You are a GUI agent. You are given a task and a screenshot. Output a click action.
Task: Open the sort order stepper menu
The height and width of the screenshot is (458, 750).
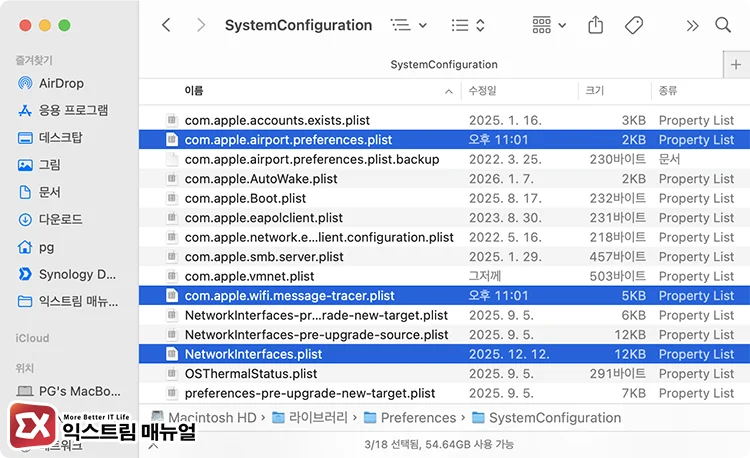(468, 25)
